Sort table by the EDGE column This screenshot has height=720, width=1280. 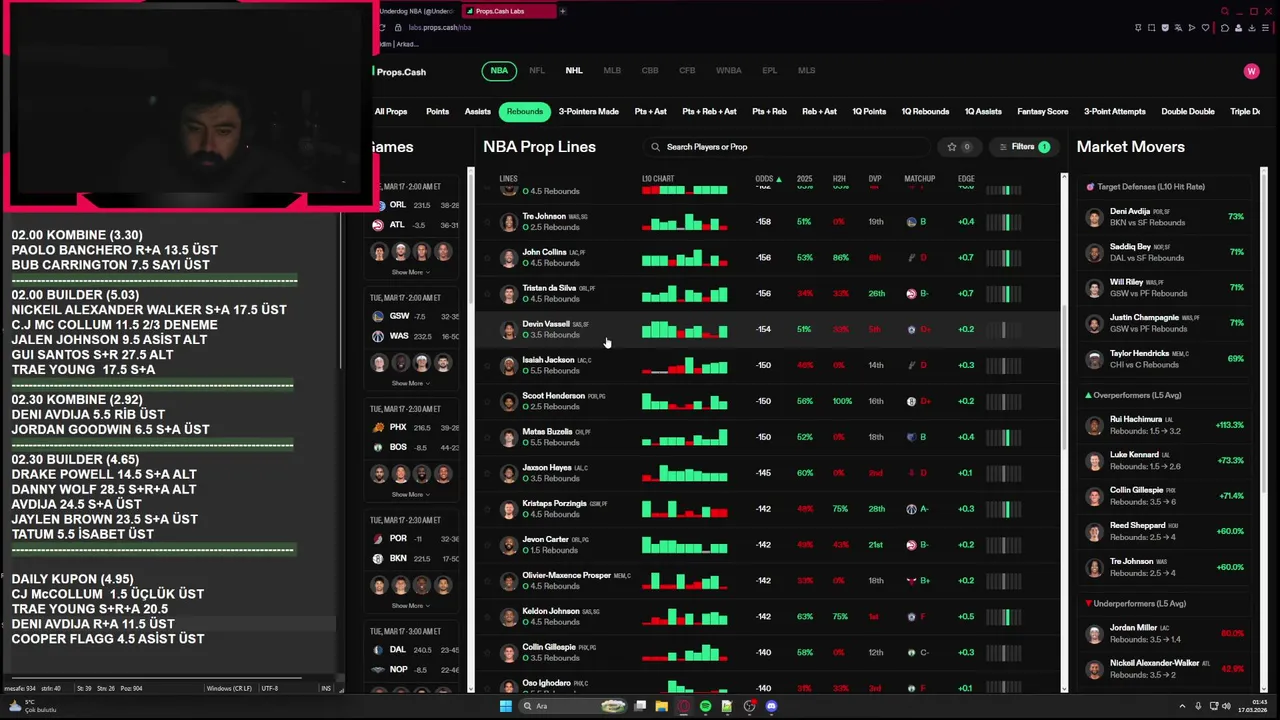point(966,179)
